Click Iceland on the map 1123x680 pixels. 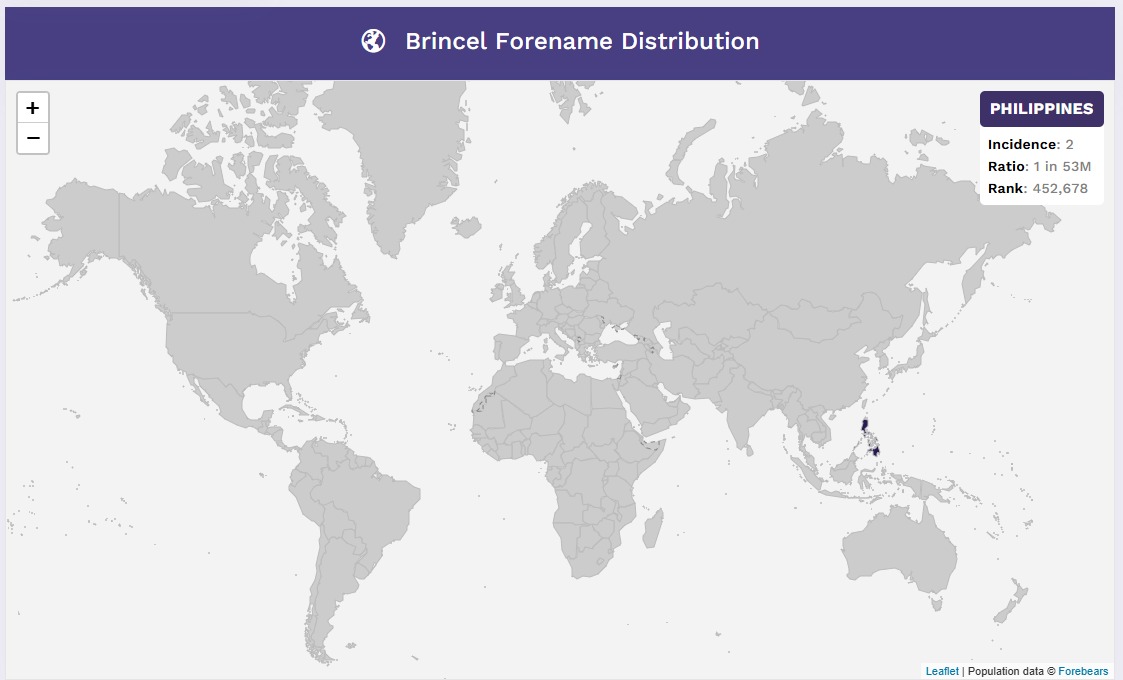466,227
